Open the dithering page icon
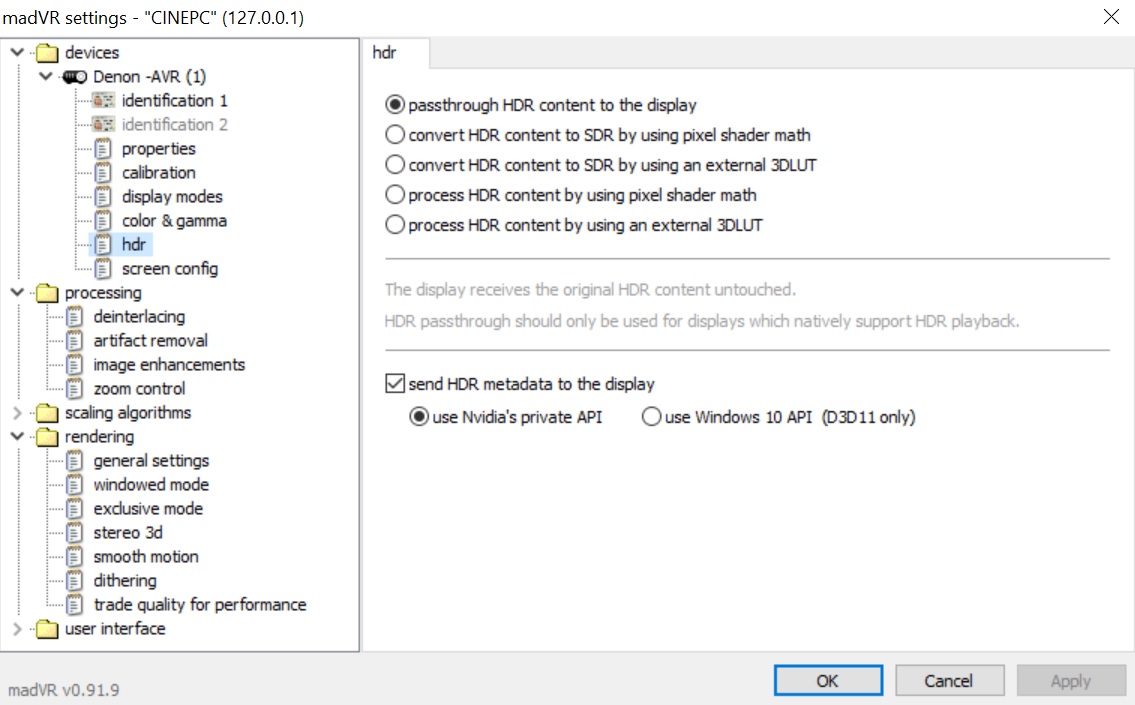This screenshot has width=1135, height=705. pos(75,581)
